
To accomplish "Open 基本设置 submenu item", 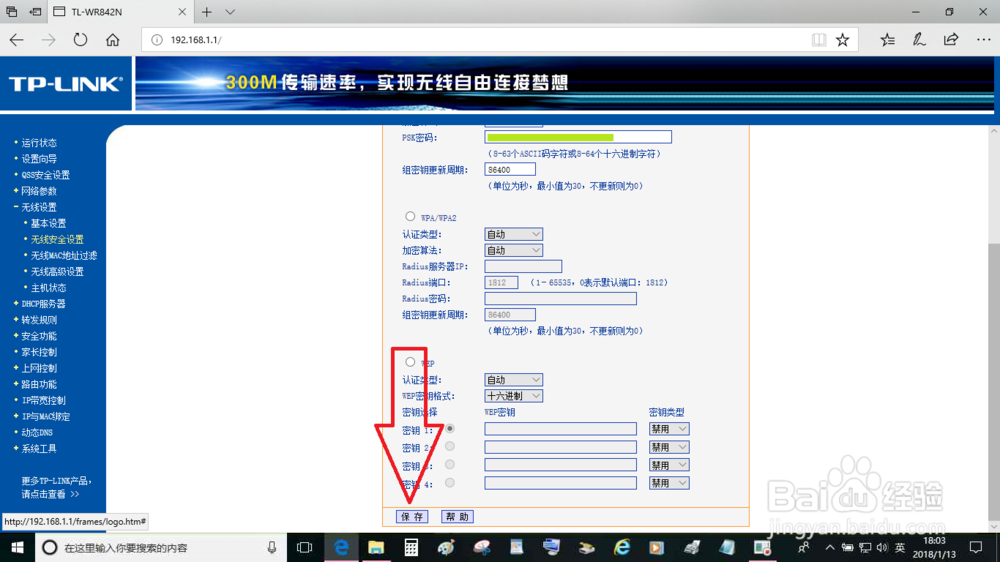I will click(48, 223).
